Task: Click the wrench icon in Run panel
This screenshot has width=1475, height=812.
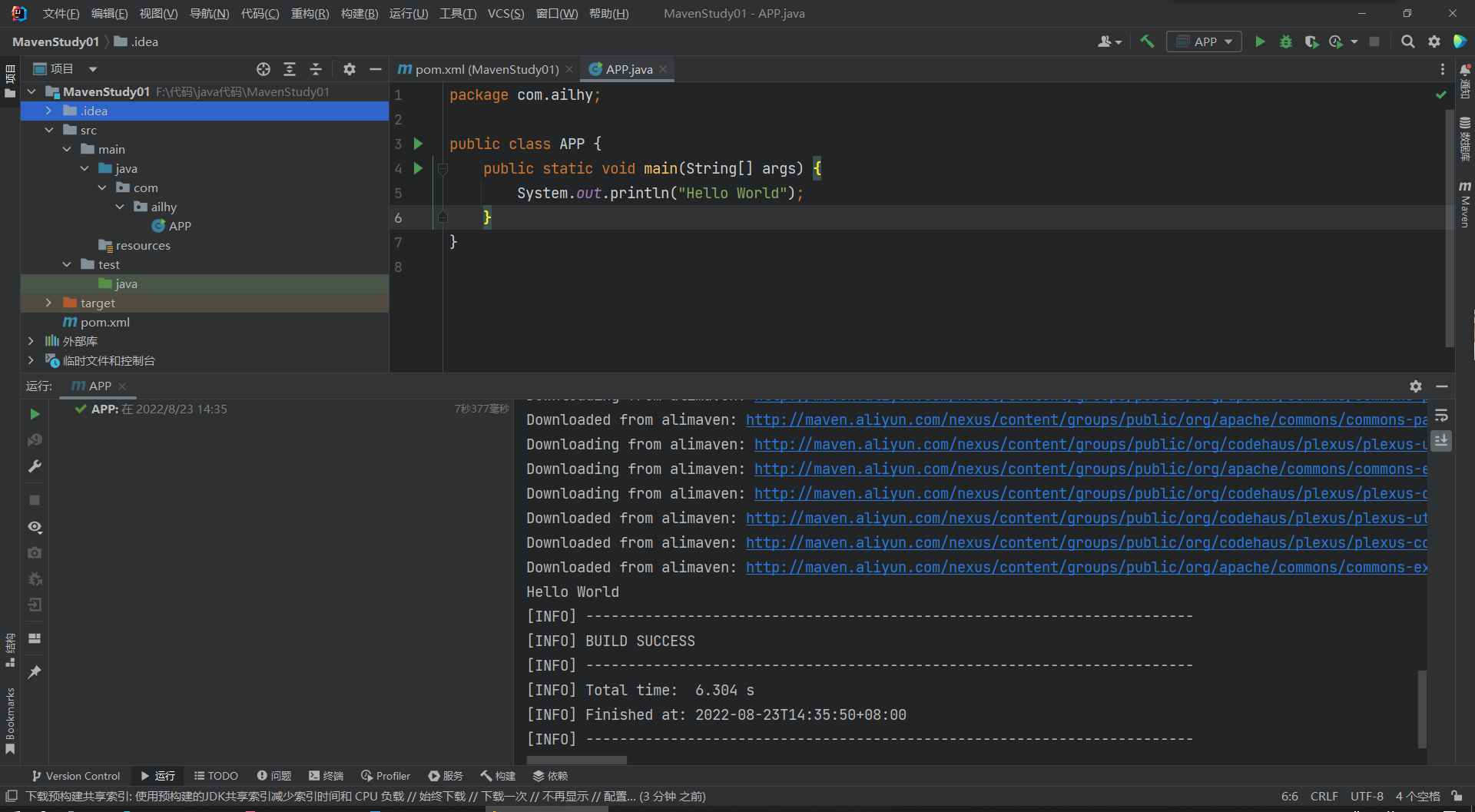Action: pos(35,466)
